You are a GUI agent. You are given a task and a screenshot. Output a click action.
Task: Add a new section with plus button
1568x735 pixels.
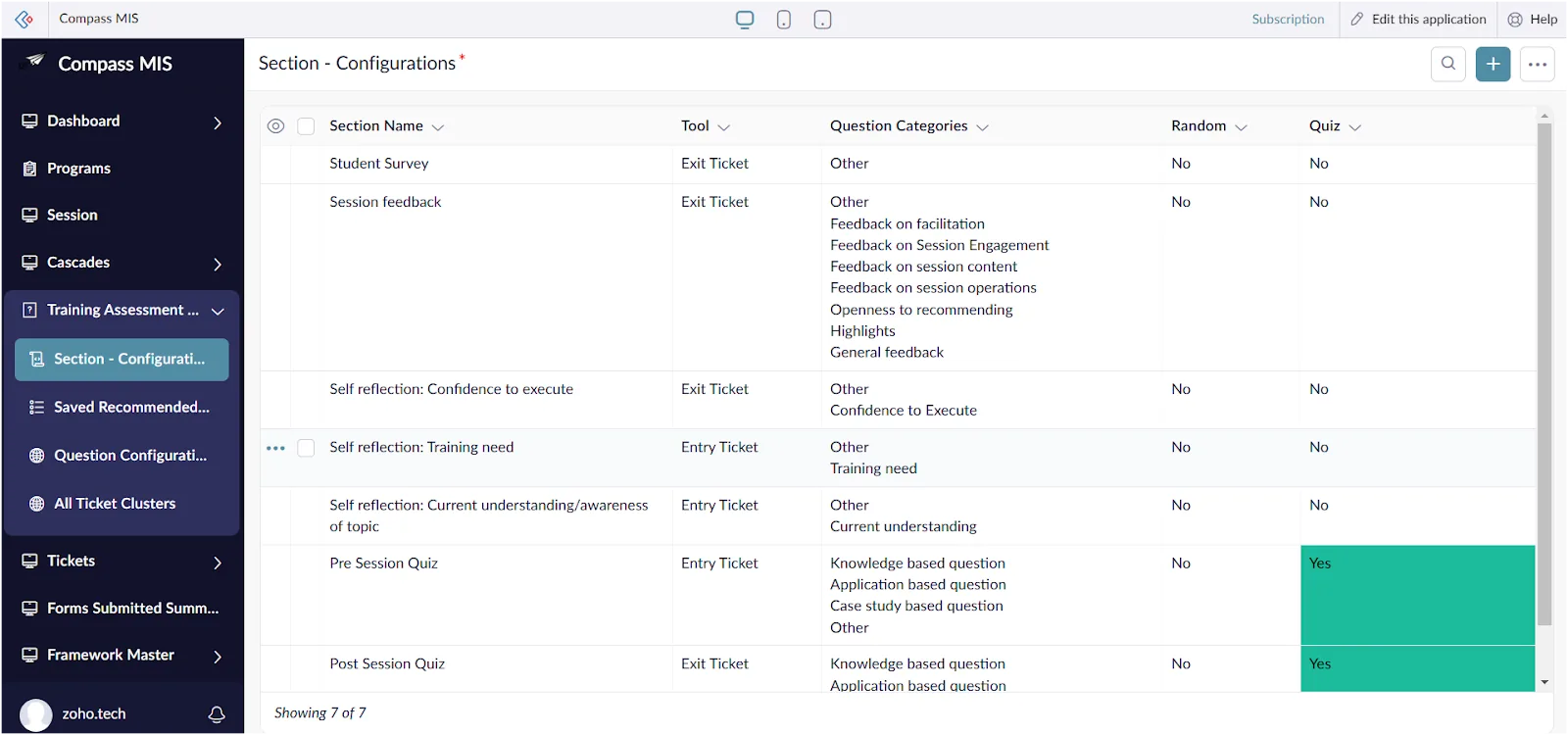[x=1494, y=64]
